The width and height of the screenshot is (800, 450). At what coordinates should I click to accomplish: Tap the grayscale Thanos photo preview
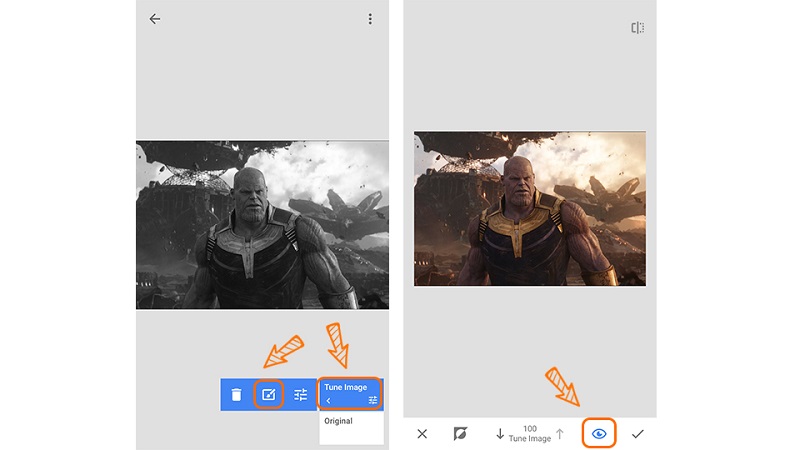(x=262, y=225)
